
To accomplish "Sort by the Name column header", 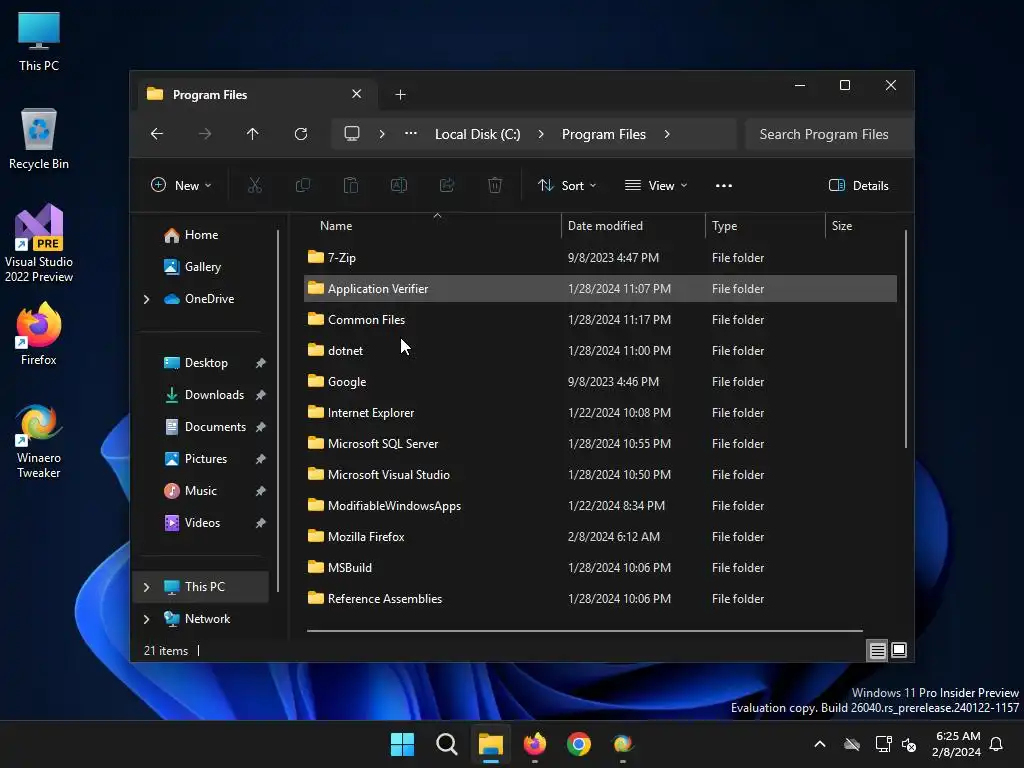I will (x=431, y=226).
